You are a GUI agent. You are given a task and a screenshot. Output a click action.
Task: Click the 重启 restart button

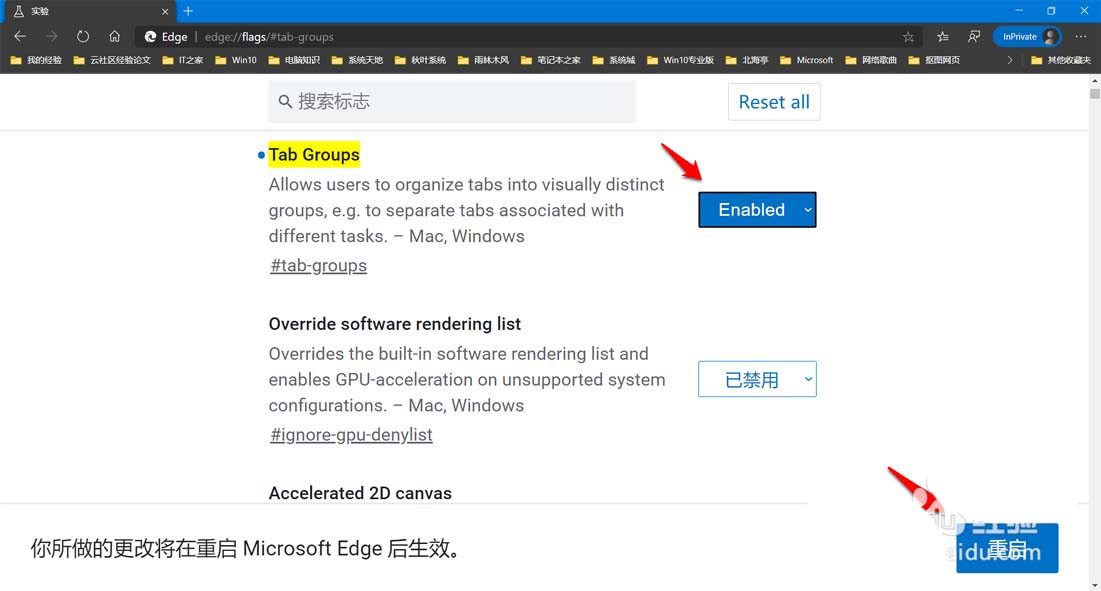[x=1007, y=548]
